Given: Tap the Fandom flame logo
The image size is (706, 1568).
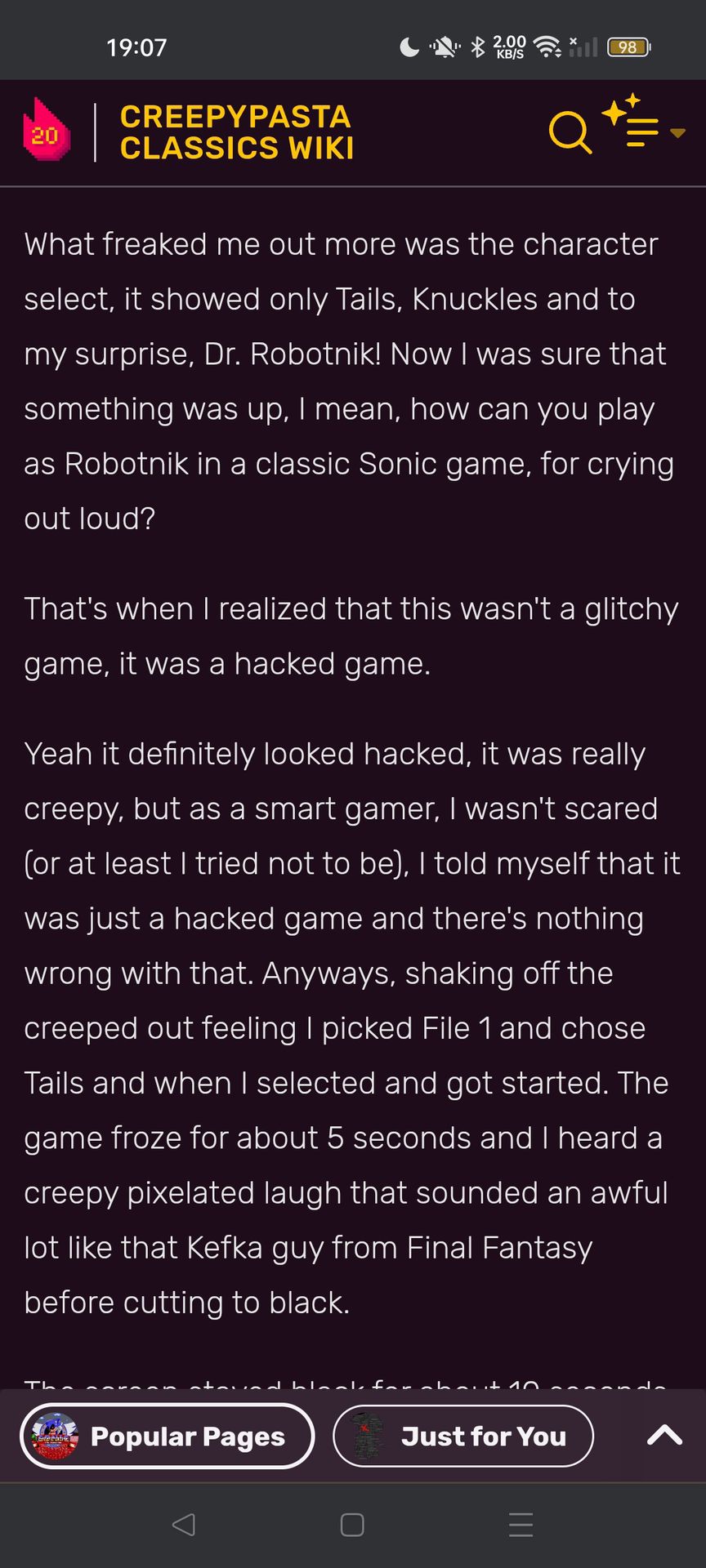Looking at the screenshot, I should (x=46, y=130).
